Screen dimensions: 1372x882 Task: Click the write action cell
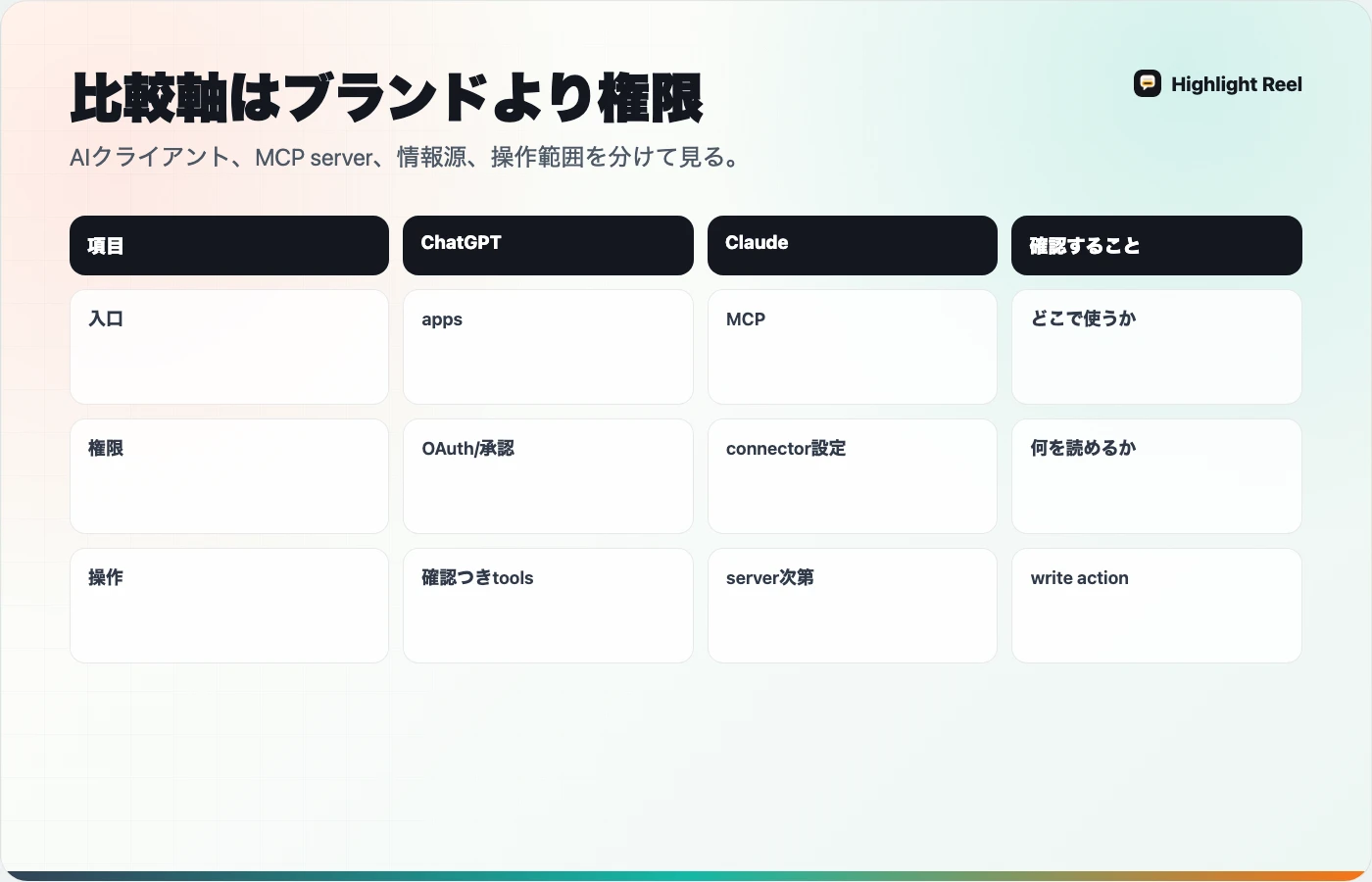coord(1156,606)
